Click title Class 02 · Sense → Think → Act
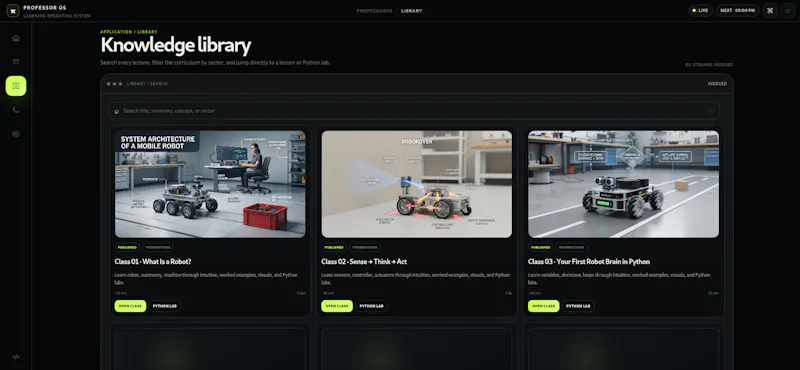This screenshot has height=370, width=800. tap(364, 262)
